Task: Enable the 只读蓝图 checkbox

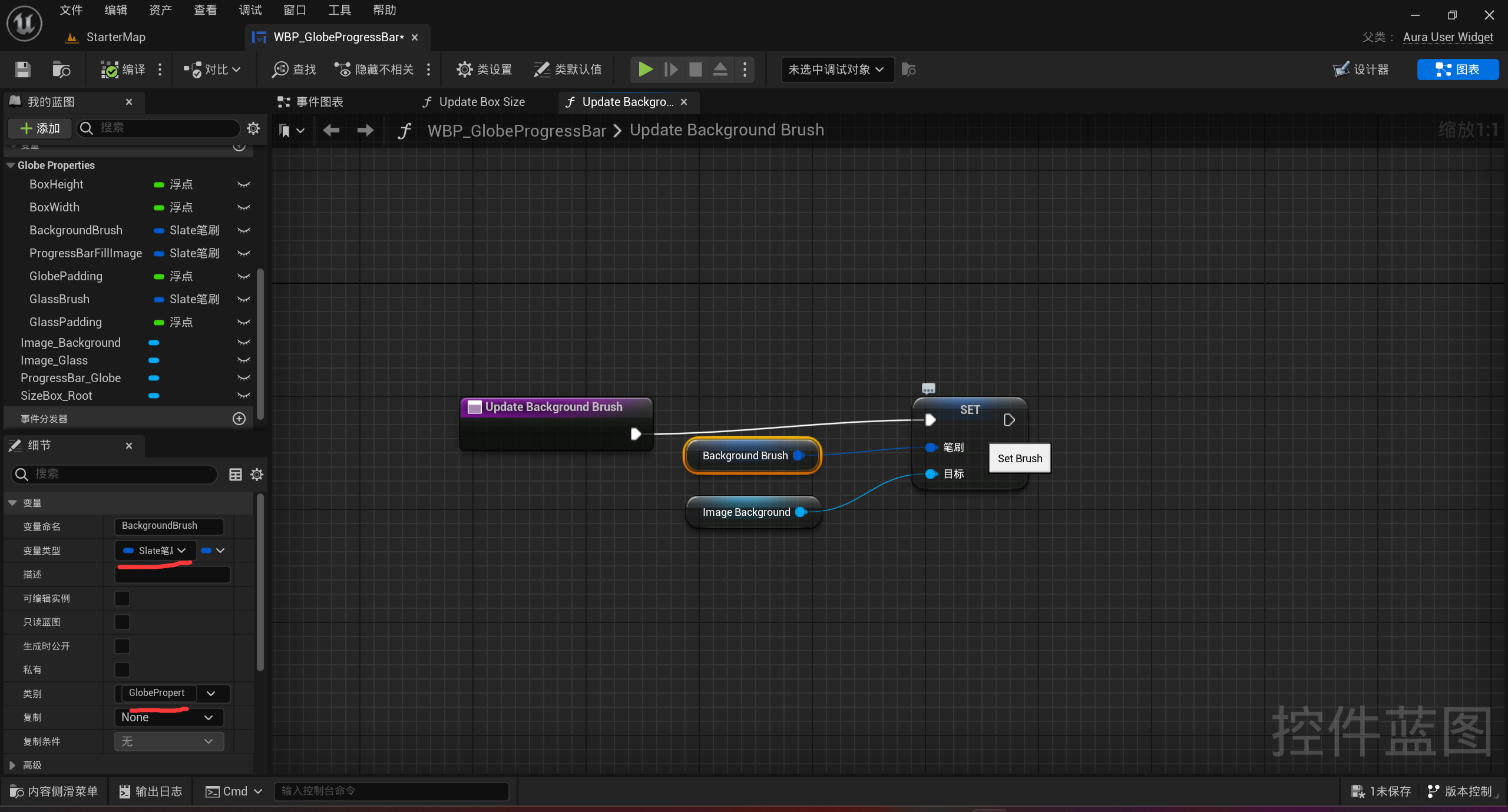Action: click(122, 622)
